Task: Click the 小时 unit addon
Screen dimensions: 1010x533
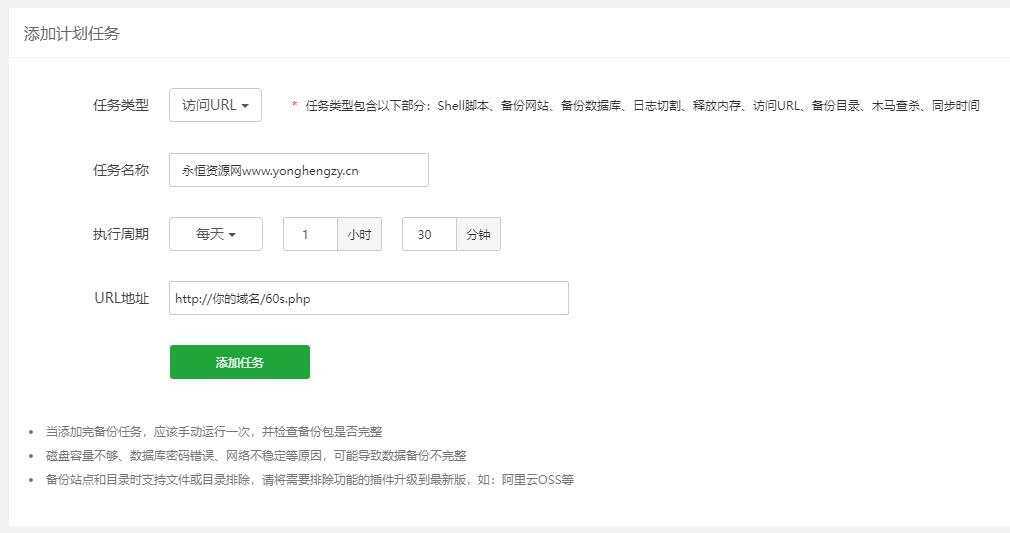Action: click(359, 234)
